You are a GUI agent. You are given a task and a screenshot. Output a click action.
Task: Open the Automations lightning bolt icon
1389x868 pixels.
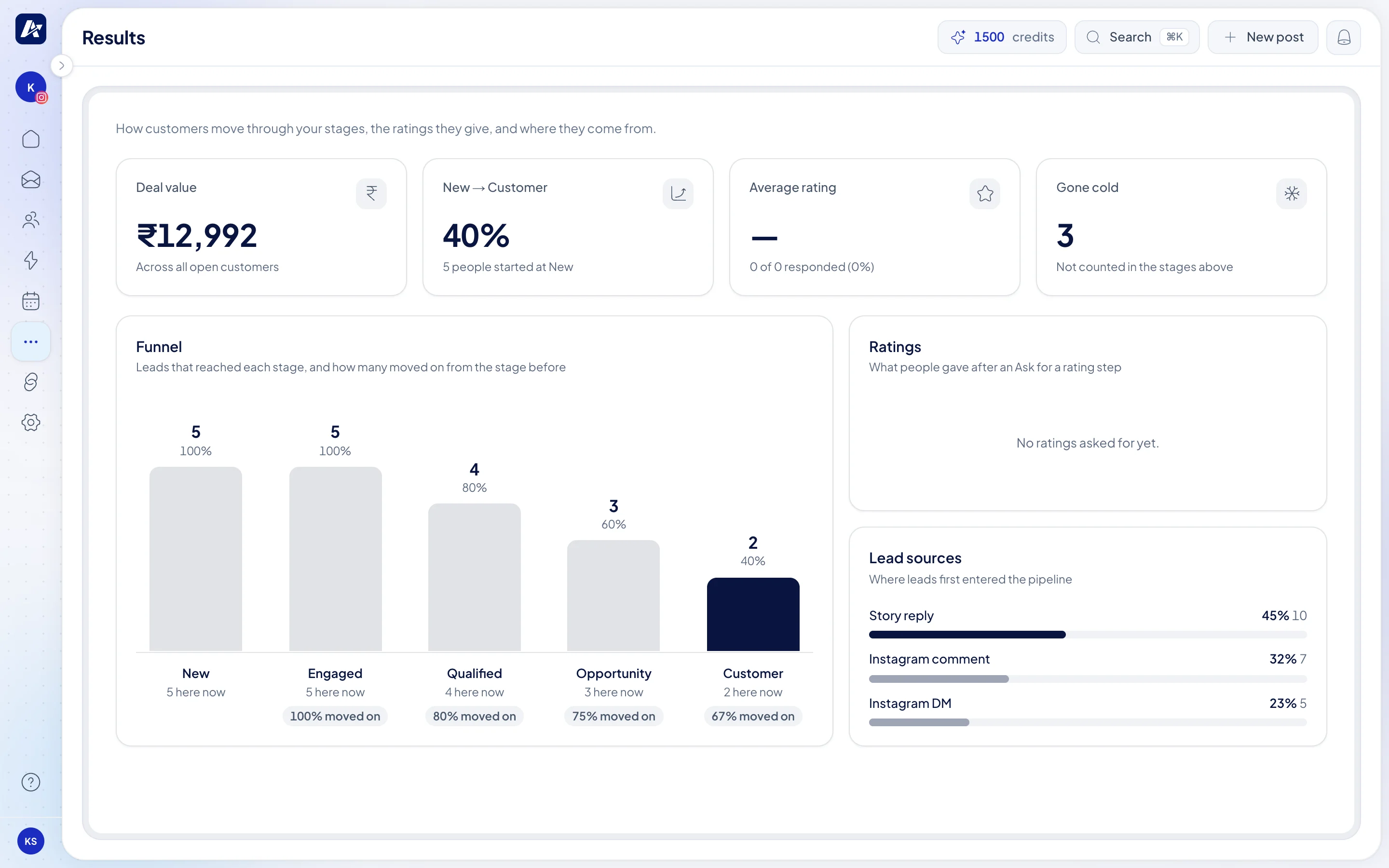30,260
